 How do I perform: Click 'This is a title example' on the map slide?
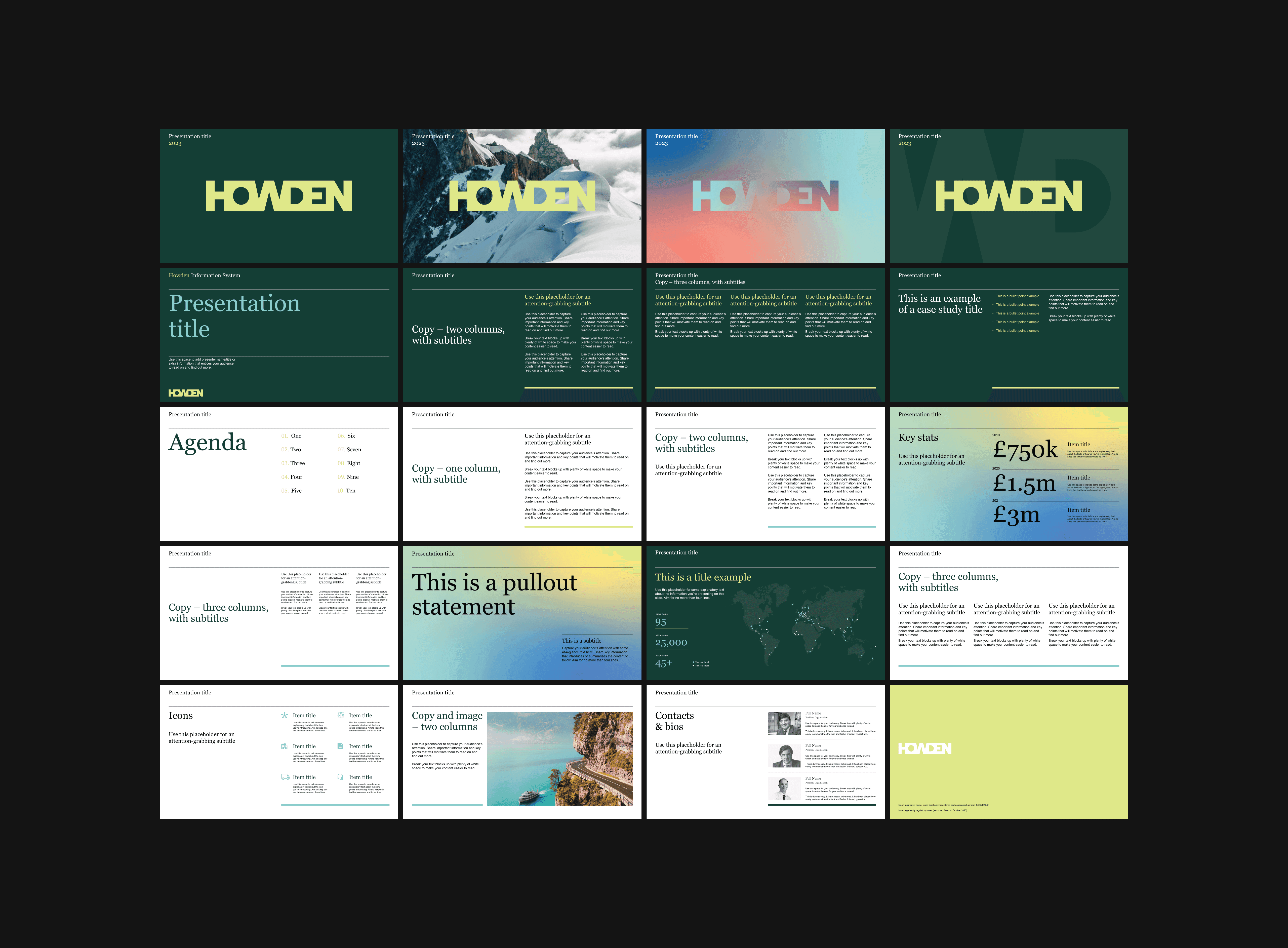point(703,577)
